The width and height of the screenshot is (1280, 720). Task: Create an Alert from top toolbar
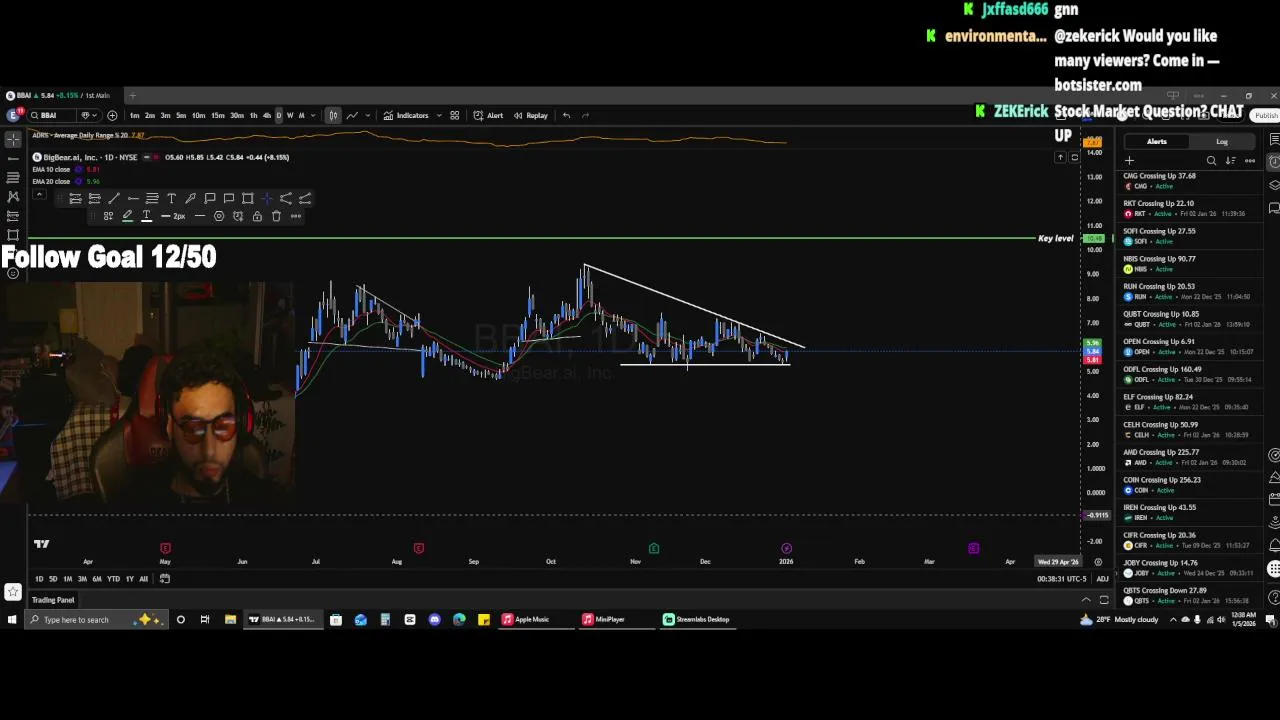click(x=488, y=115)
